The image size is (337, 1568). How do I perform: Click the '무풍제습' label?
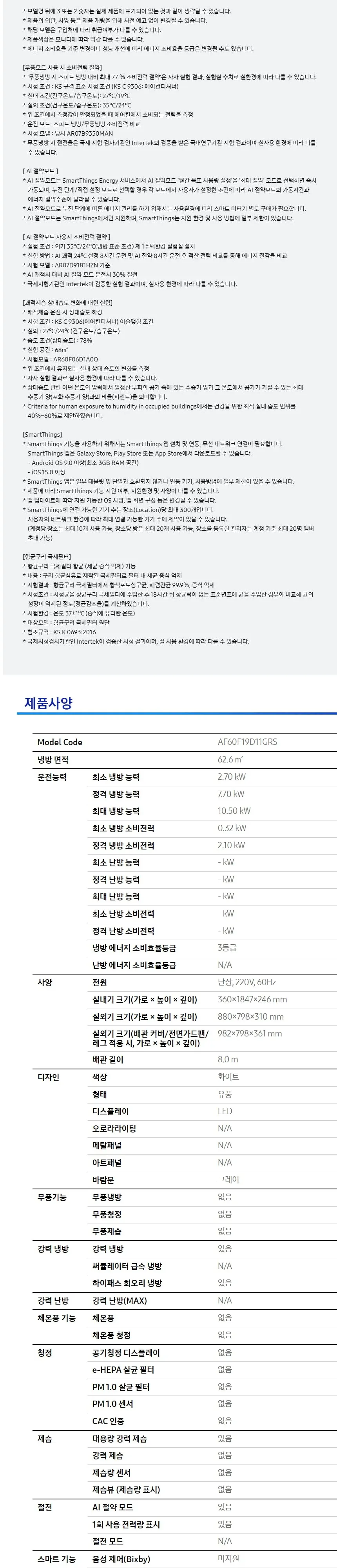(x=107, y=1231)
